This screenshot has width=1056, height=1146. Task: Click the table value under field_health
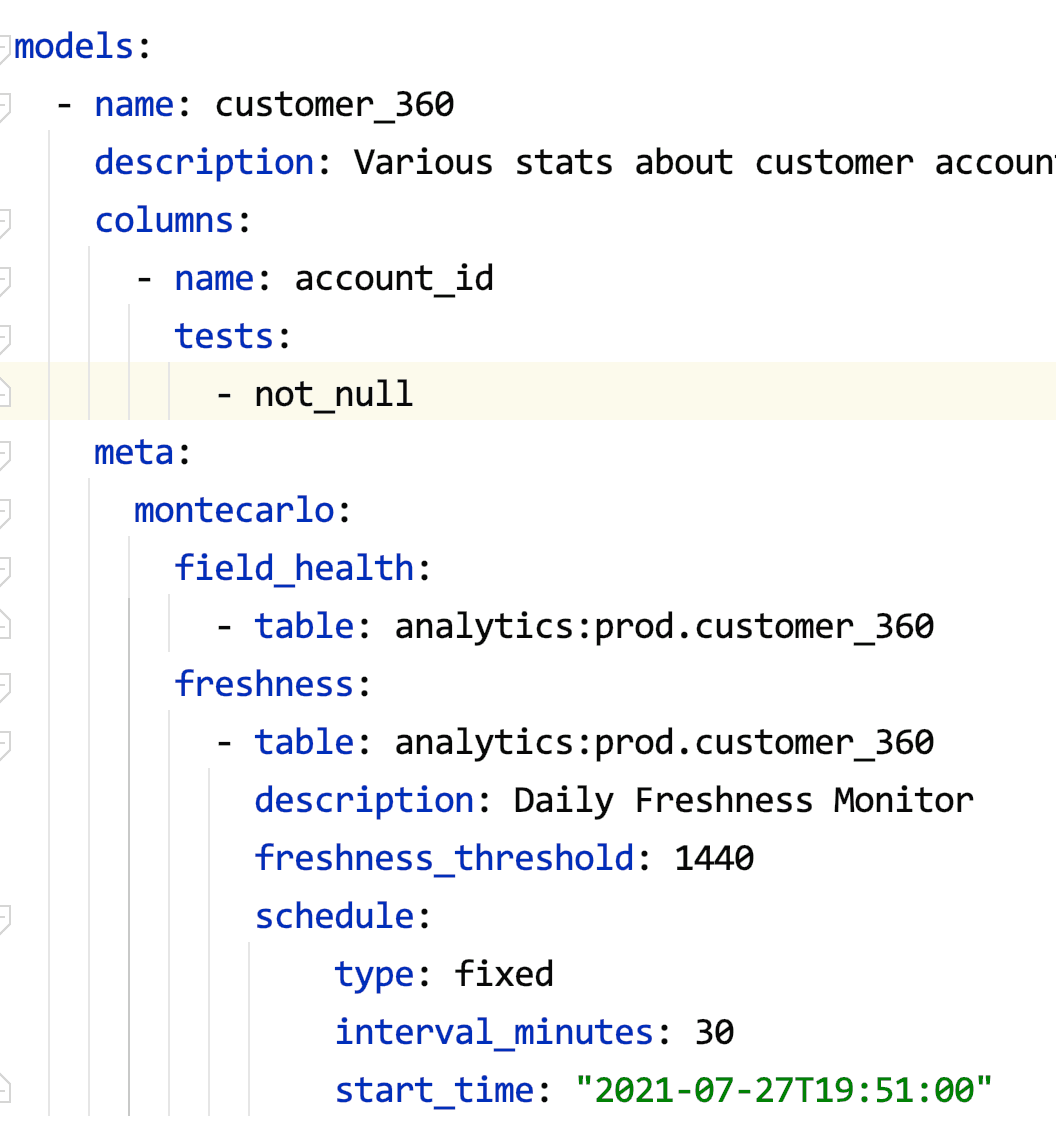pyautogui.click(x=664, y=627)
